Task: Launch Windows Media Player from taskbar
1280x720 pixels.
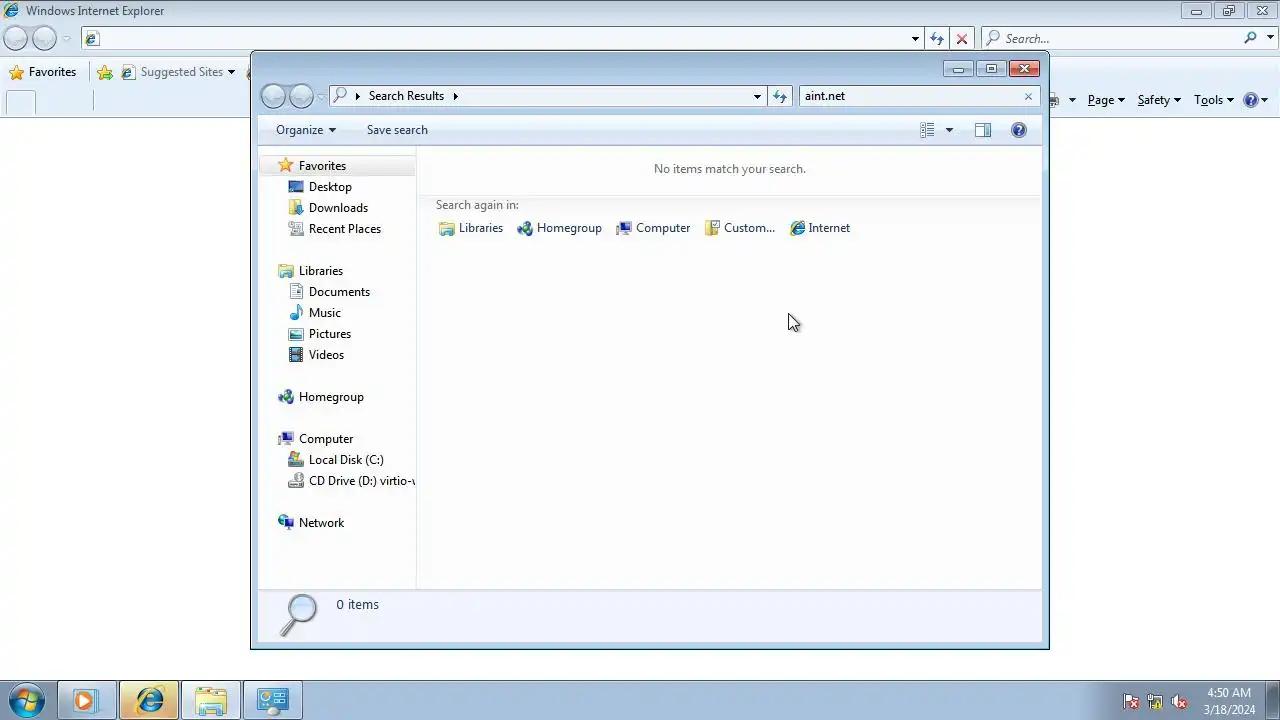Action: (x=86, y=701)
